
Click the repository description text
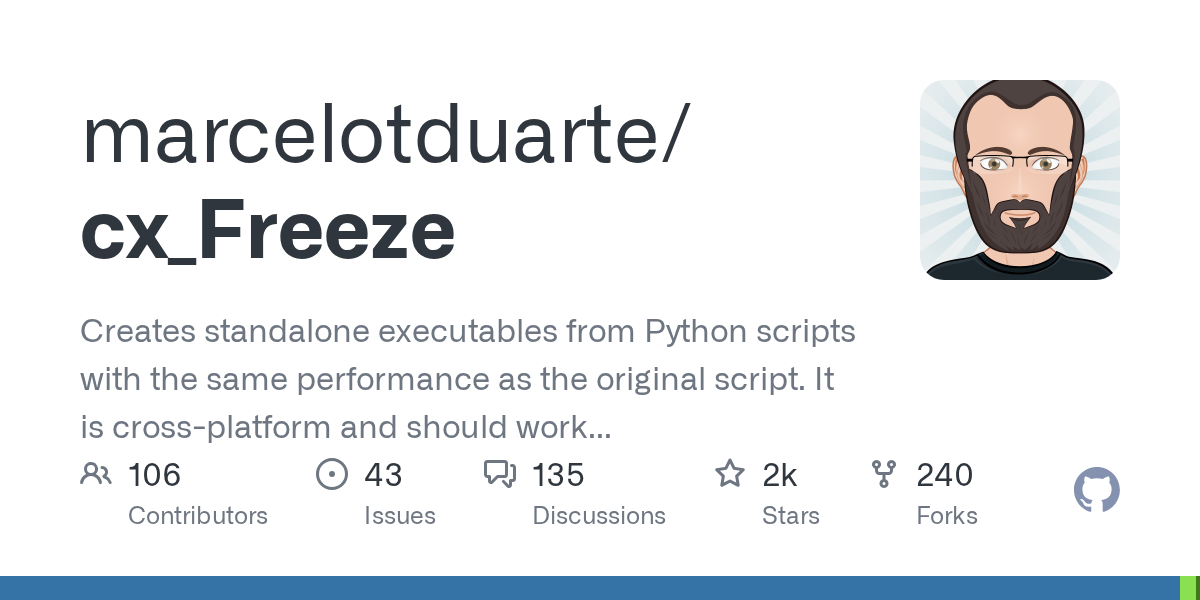[467, 379]
